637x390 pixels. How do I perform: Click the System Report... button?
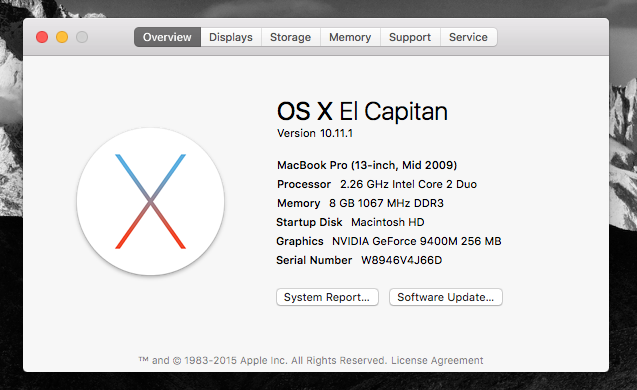click(327, 297)
